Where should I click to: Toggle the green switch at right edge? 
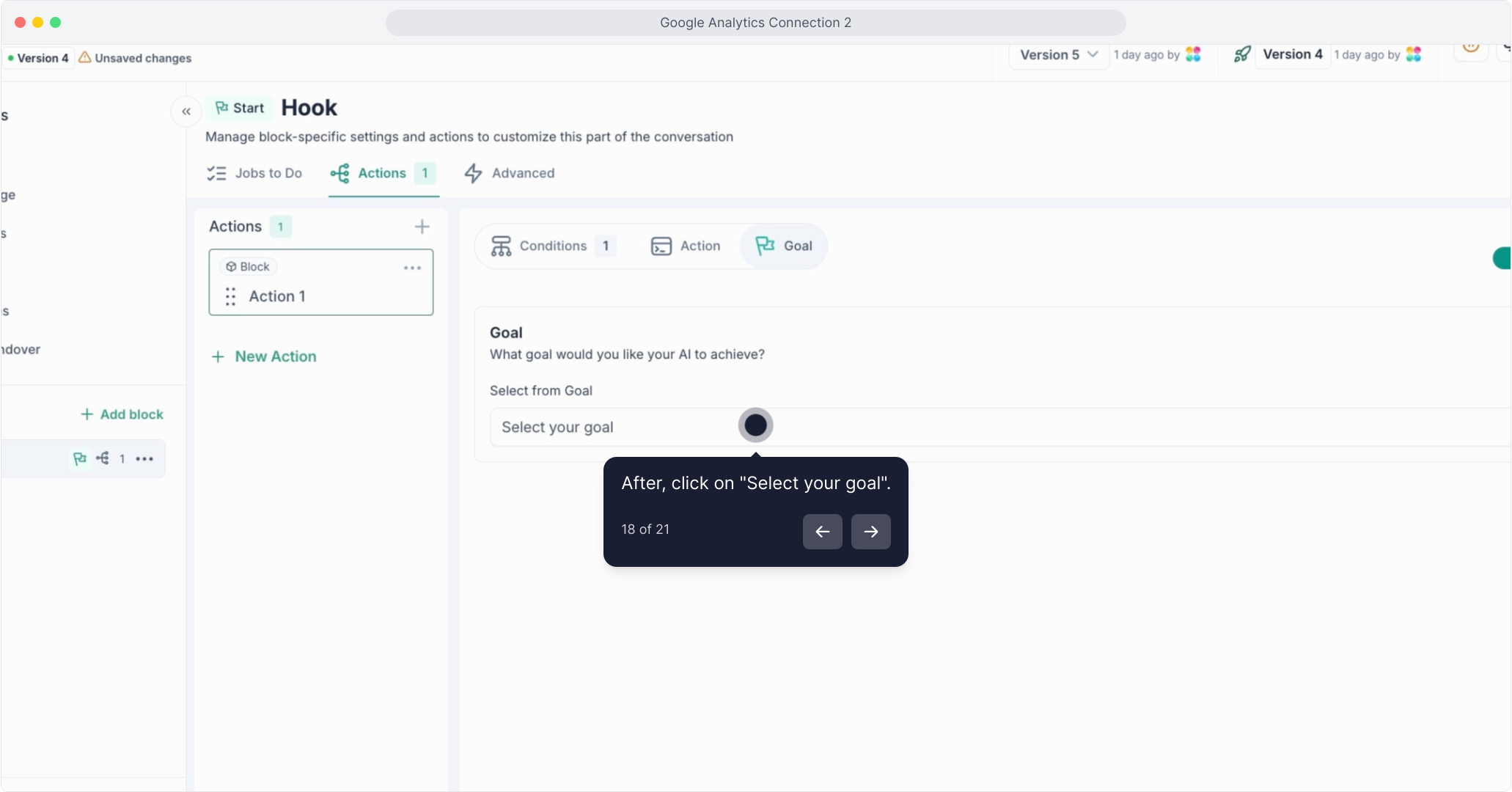[1502, 258]
